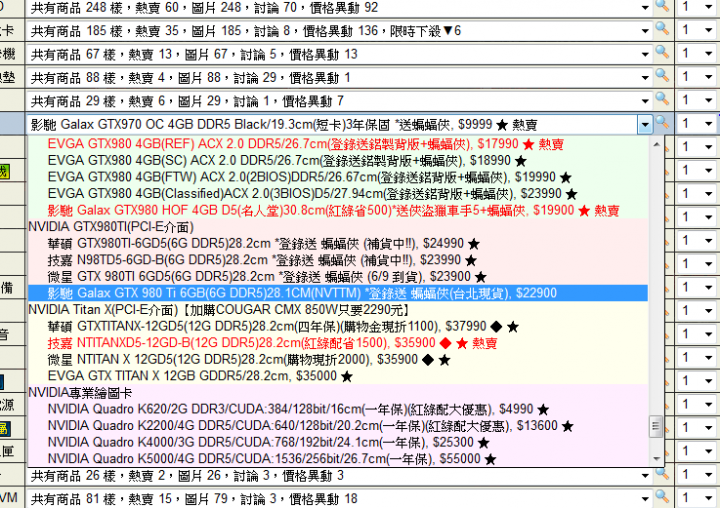Open the 共有商品 29 樣 dropdown
The image size is (720, 508).
[645, 101]
